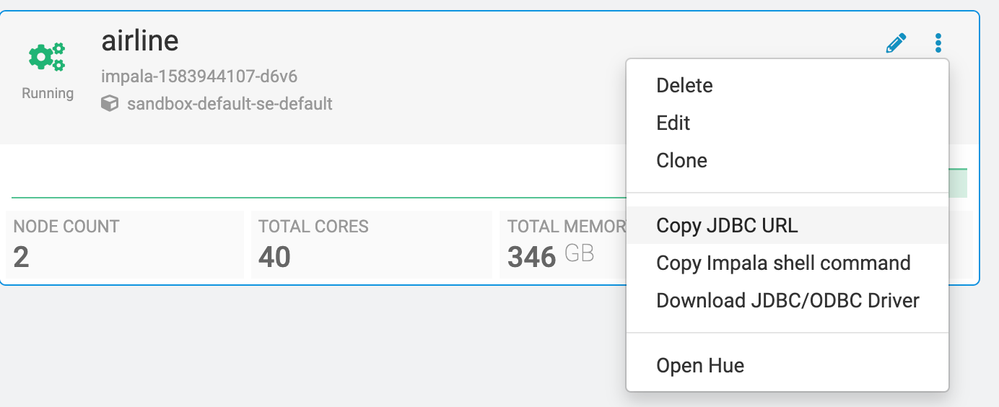
Task: Close the three-dot actions menu
Action: [938, 43]
